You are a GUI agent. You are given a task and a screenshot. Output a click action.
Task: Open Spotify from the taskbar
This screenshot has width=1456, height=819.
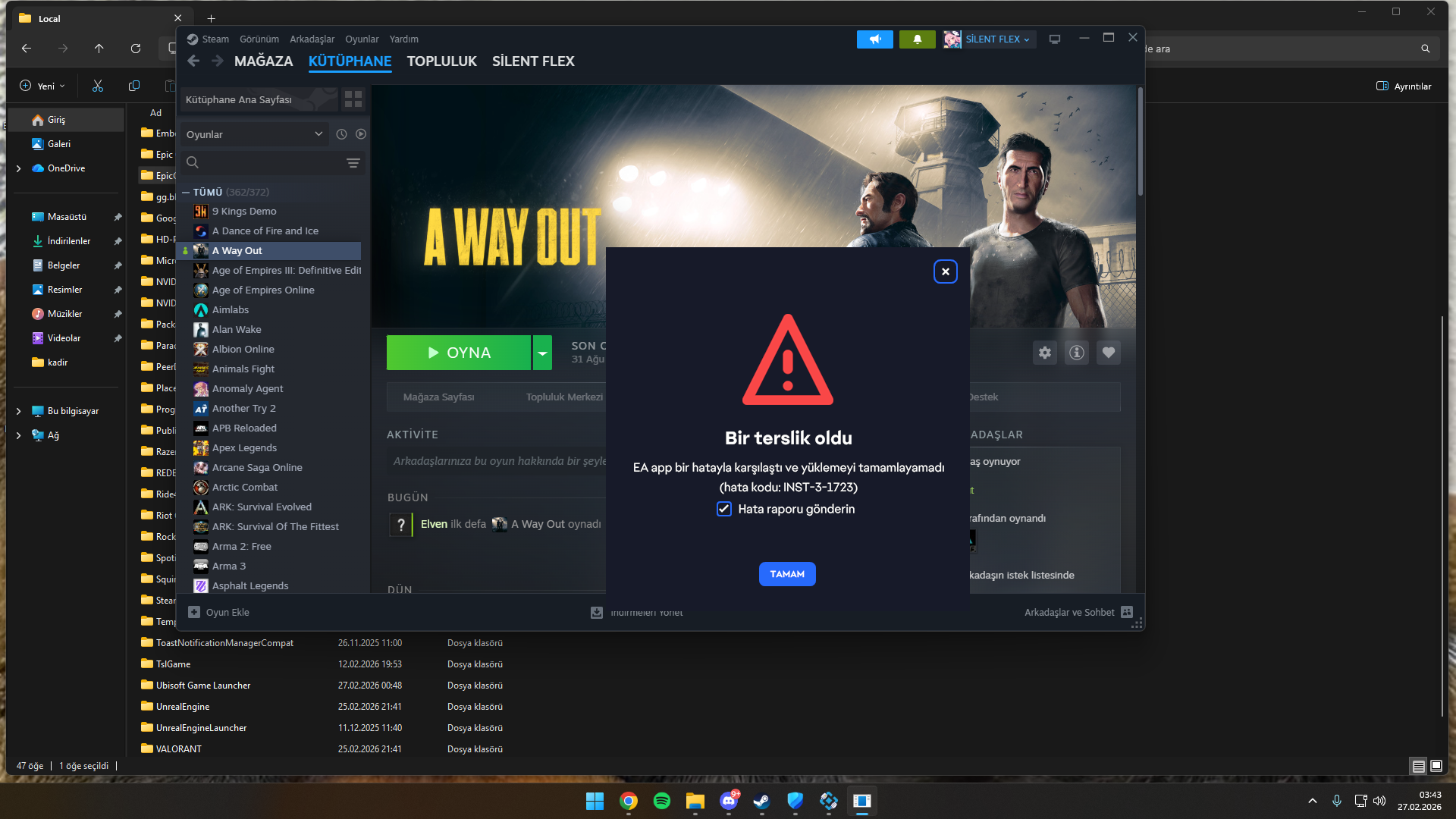[x=661, y=801]
